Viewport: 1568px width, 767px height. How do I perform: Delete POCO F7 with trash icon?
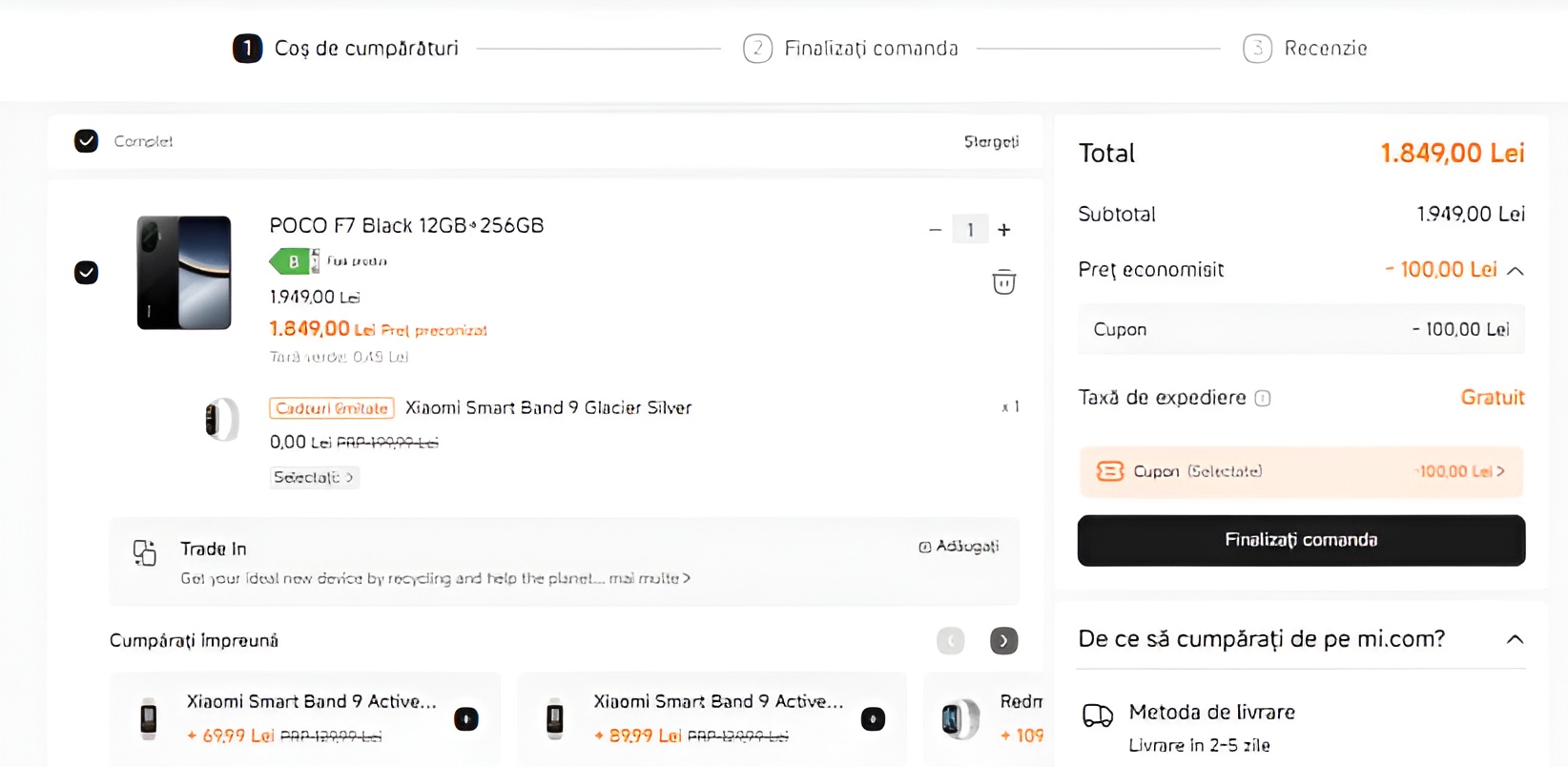click(1003, 282)
